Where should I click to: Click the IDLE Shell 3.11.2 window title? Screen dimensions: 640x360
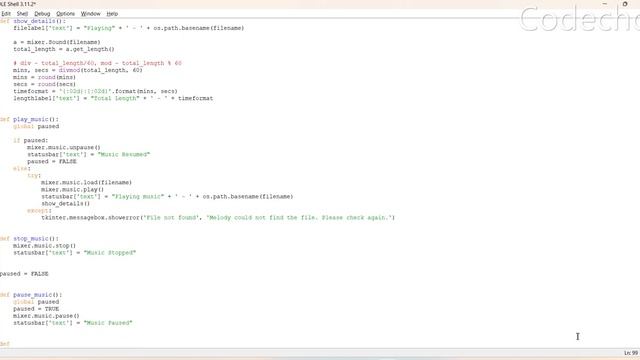click(18, 4)
